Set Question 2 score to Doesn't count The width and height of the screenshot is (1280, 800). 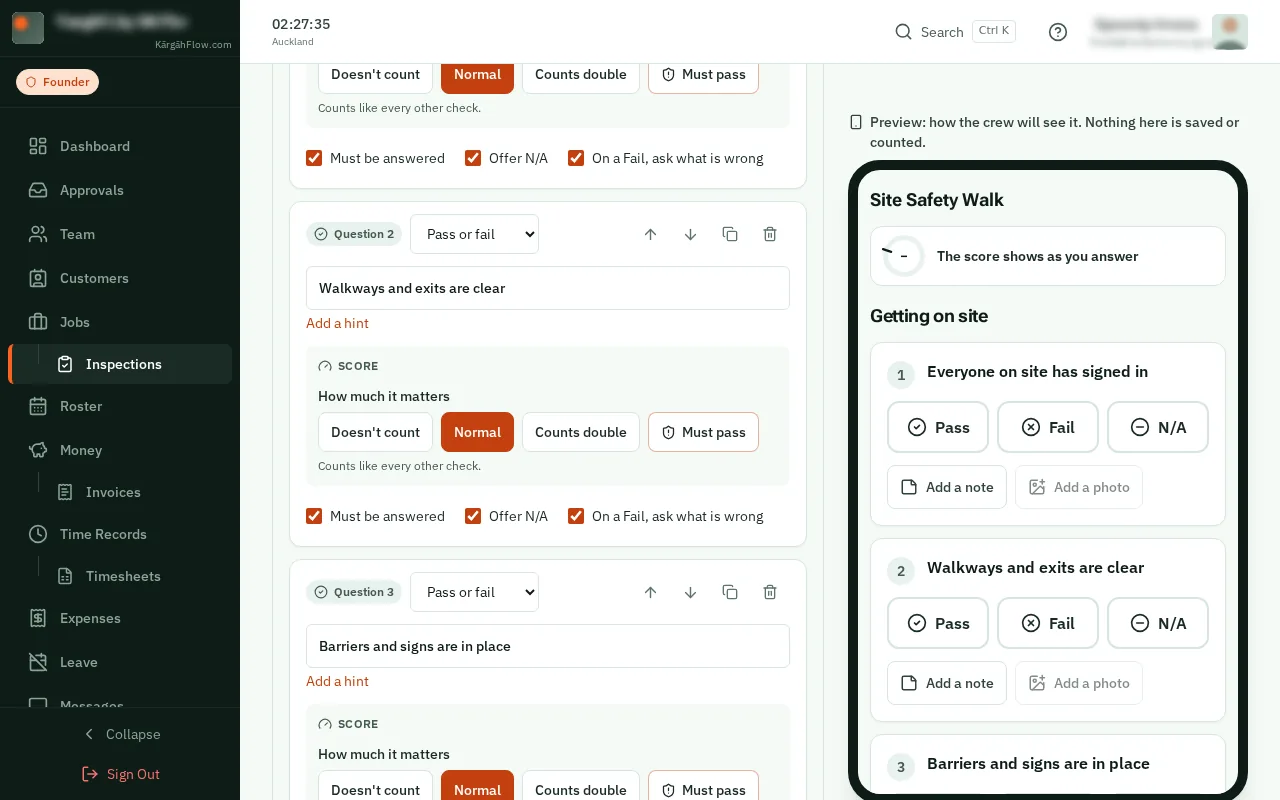click(x=375, y=432)
